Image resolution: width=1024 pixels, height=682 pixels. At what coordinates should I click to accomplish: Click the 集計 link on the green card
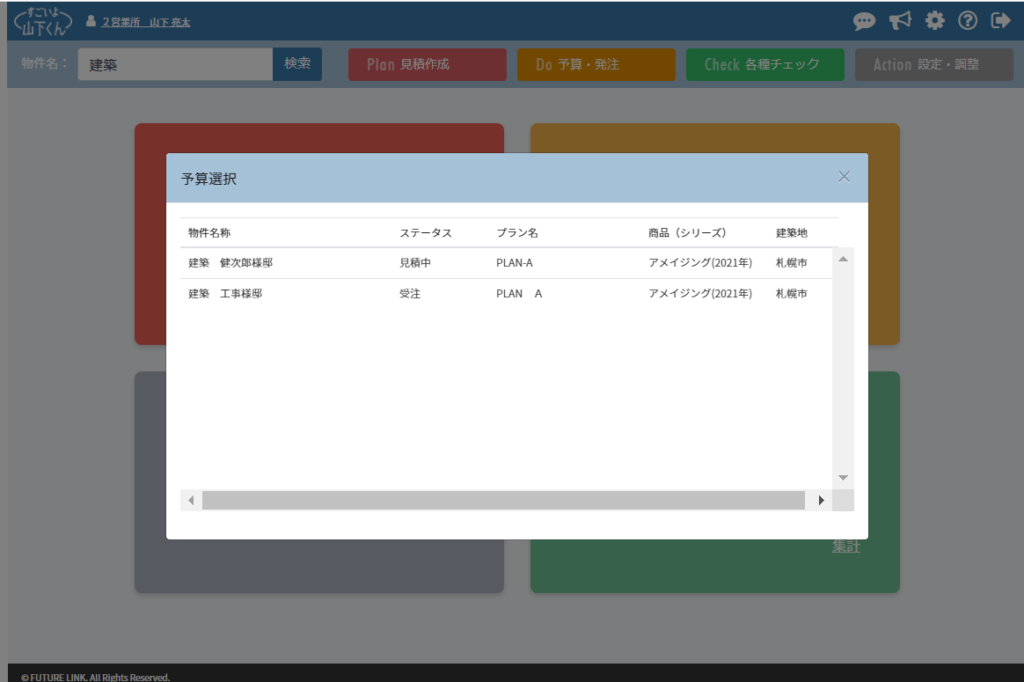pos(846,546)
